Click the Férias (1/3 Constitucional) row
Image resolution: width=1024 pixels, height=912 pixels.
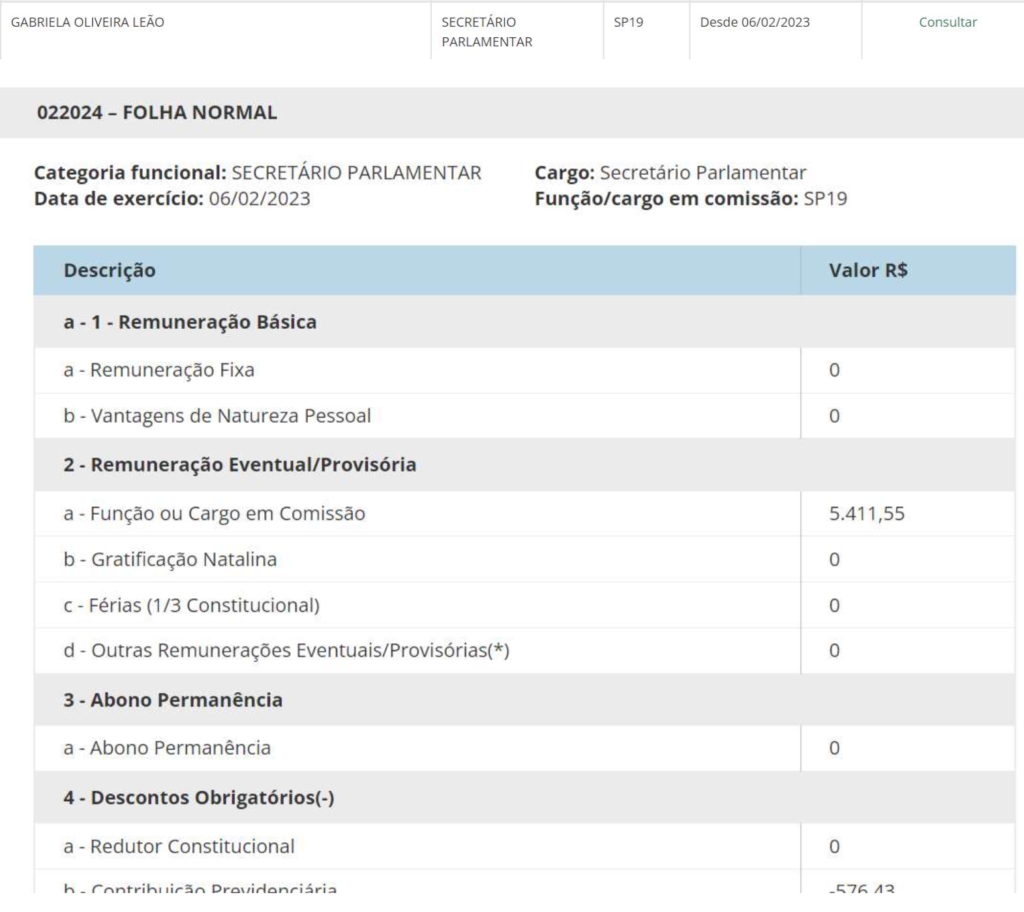(191, 606)
